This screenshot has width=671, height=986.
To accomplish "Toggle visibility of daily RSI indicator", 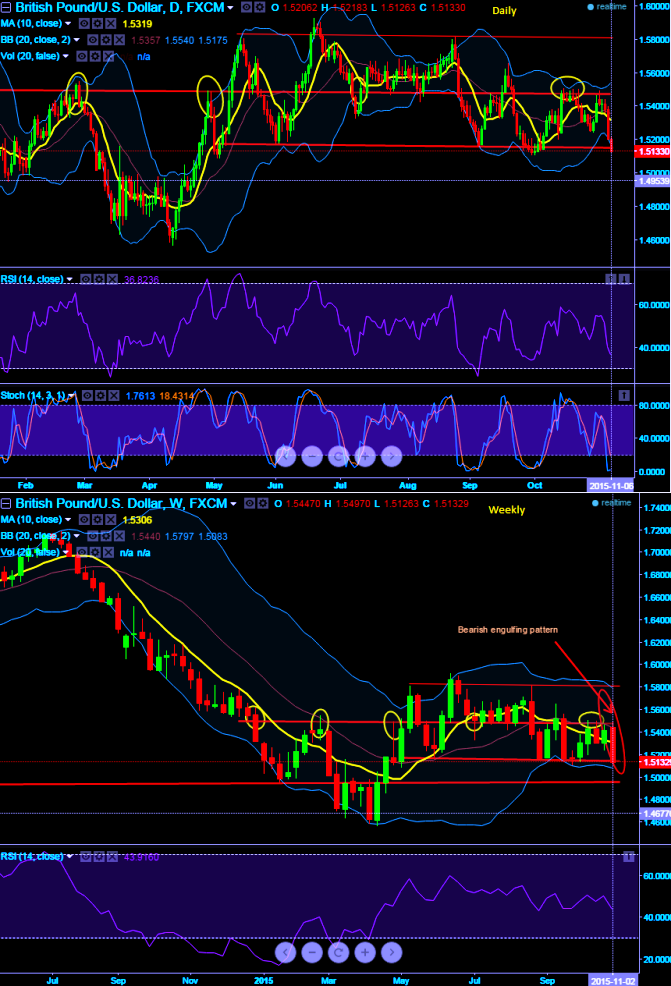I will 86,279.
